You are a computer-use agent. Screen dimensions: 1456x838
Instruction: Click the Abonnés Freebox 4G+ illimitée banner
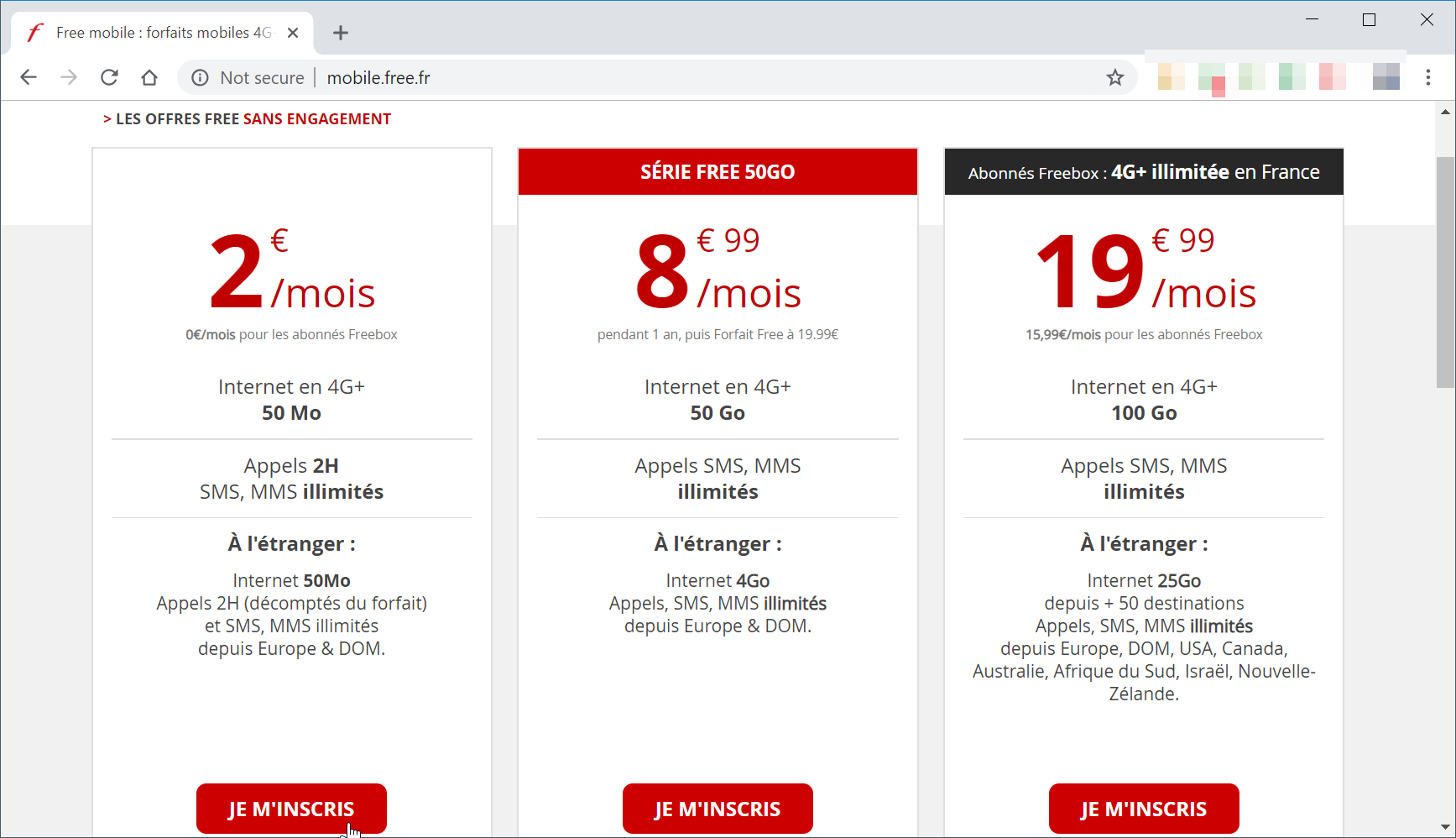pos(1144,171)
